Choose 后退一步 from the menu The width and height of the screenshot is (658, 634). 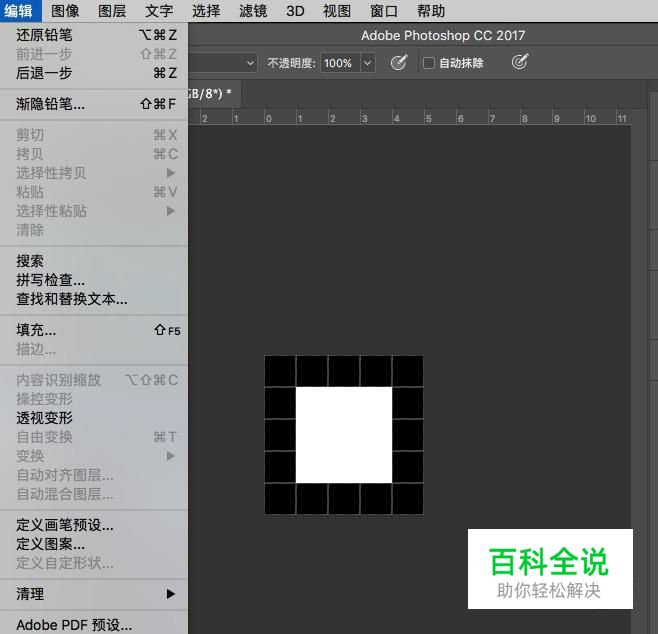[94, 73]
